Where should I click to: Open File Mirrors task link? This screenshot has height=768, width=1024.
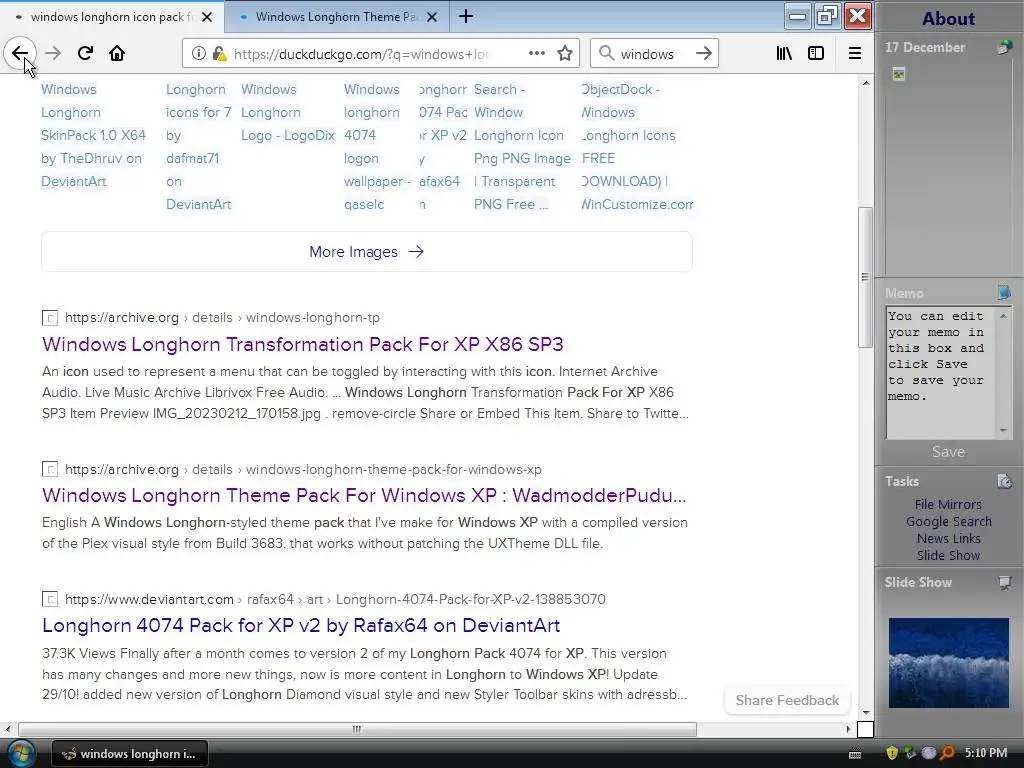(x=948, y=504)
